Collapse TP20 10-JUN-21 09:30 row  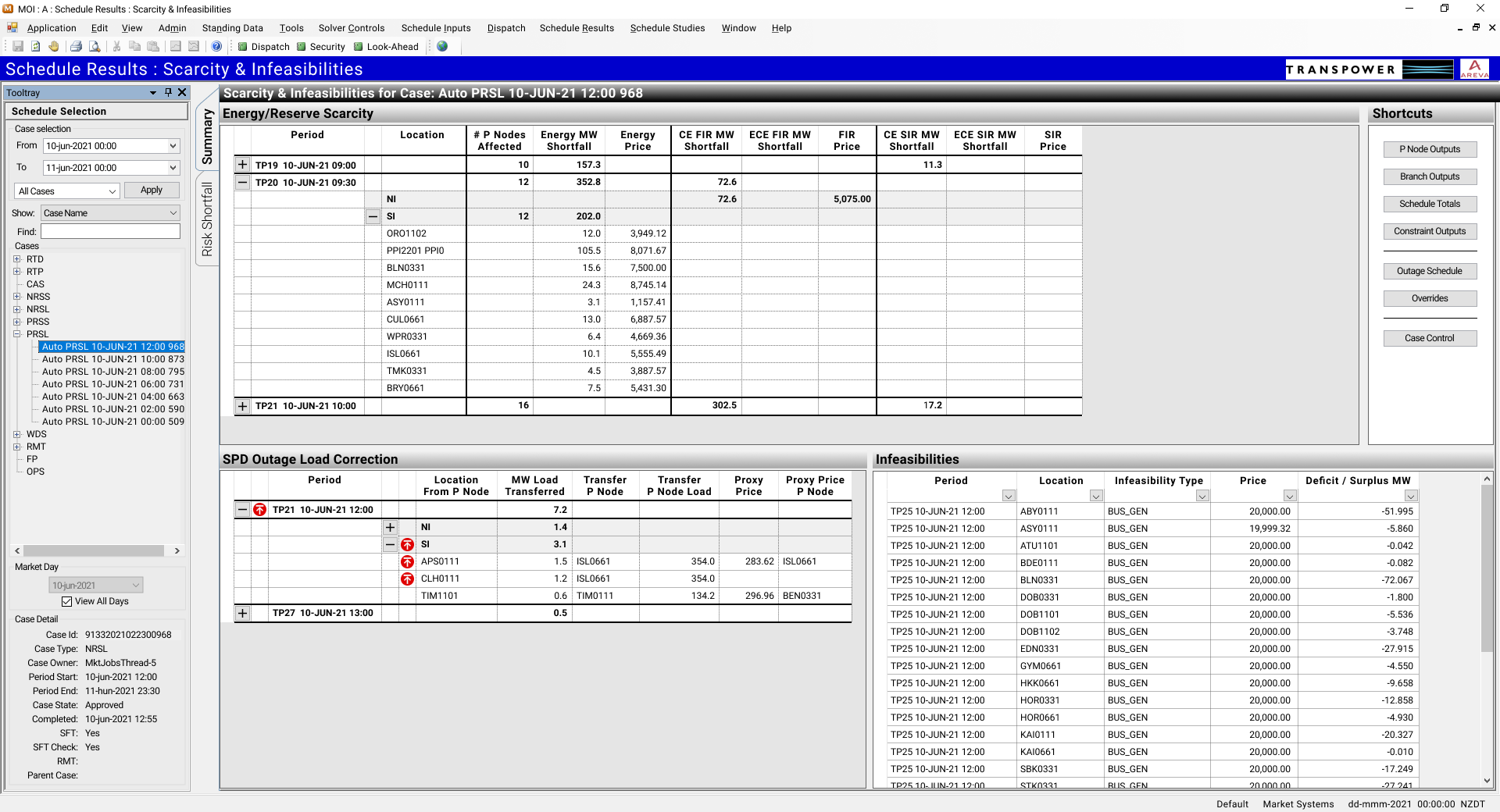[242, 182]
